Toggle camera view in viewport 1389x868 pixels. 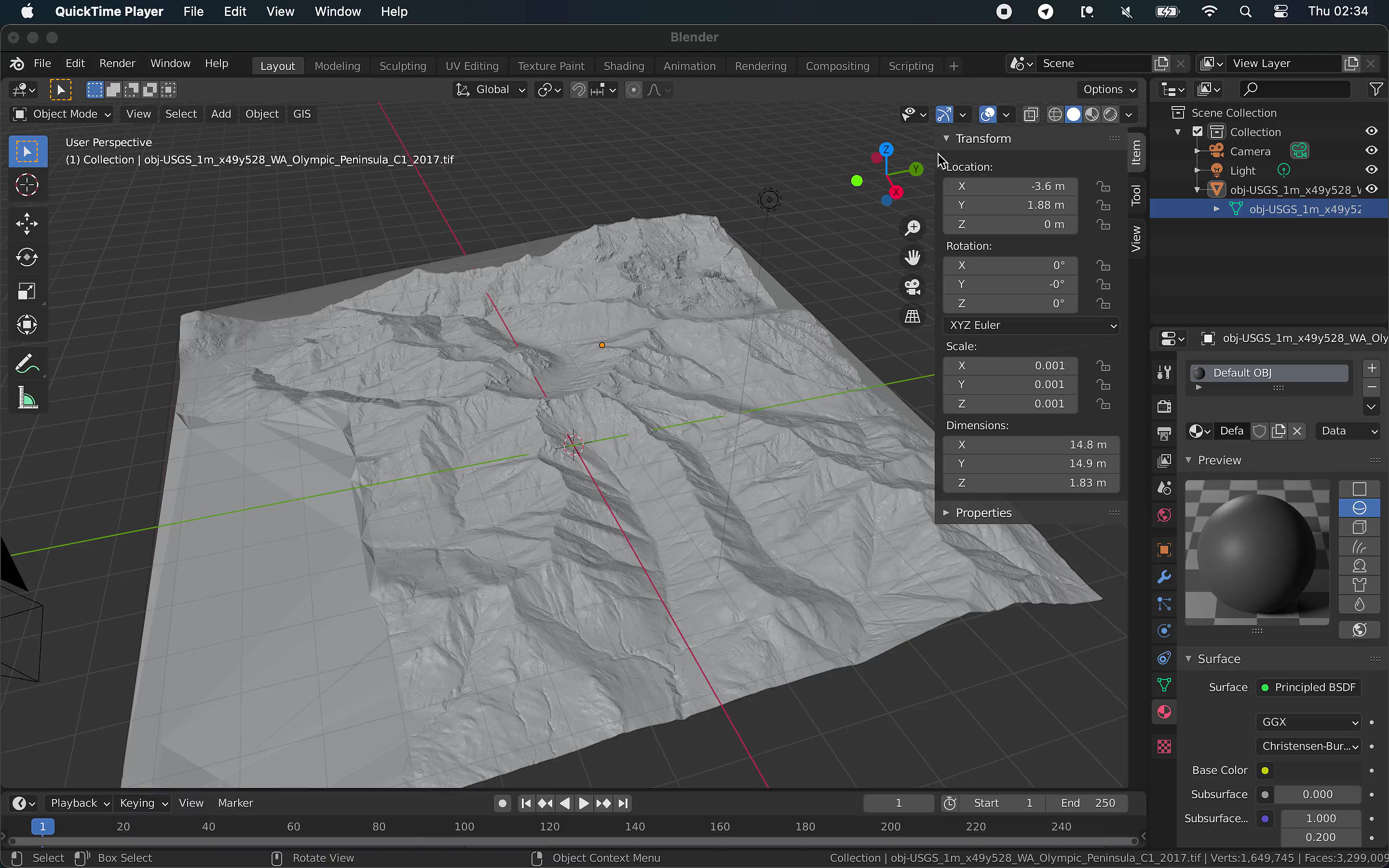click(912, 286)
